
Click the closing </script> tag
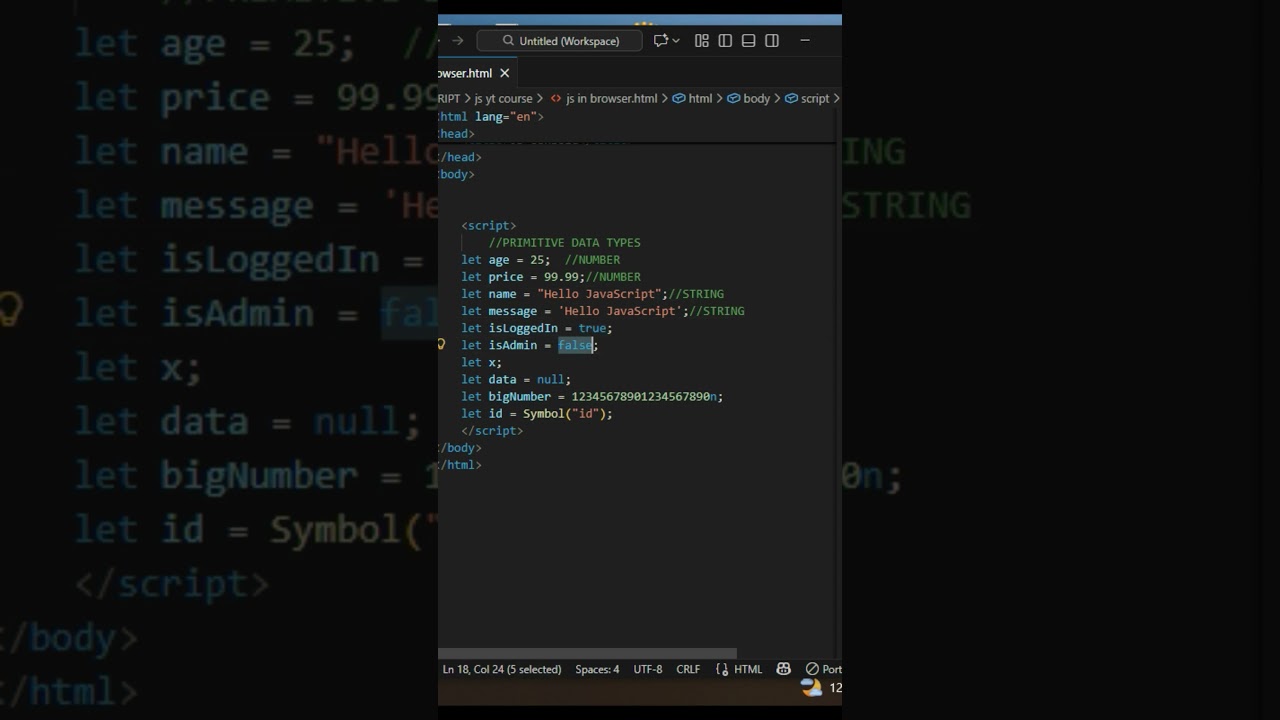point(492,431)
